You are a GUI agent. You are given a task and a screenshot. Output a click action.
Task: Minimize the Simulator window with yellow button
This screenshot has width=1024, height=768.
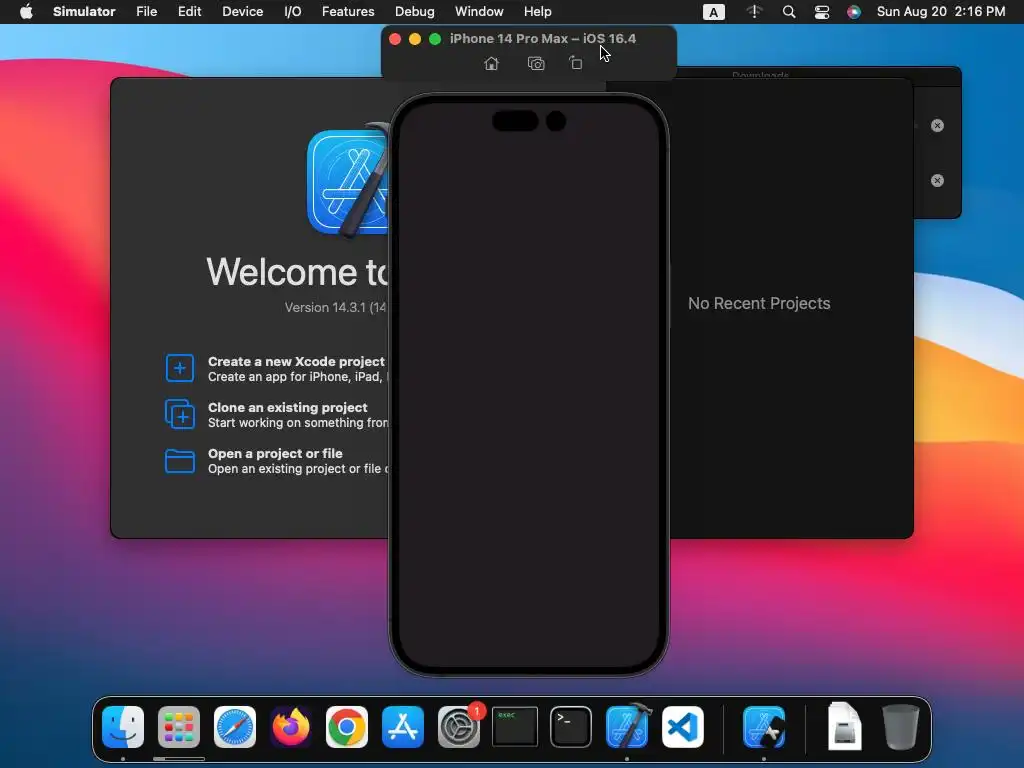415,39
